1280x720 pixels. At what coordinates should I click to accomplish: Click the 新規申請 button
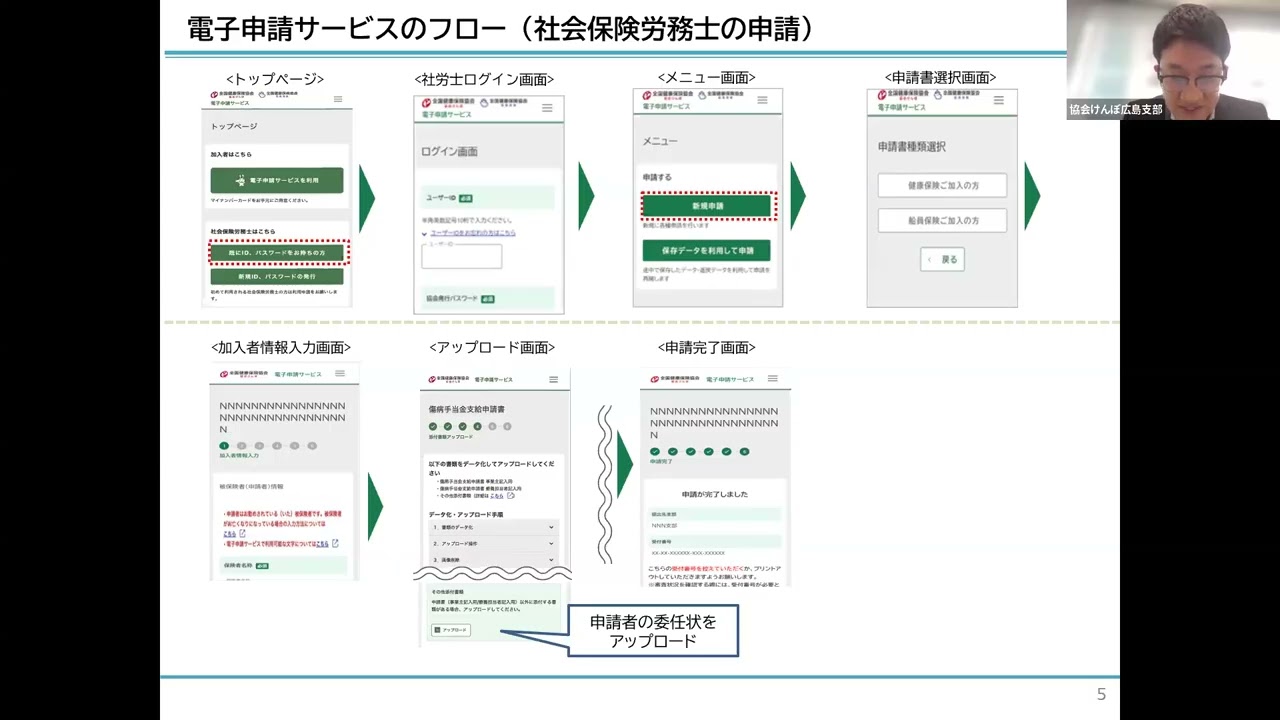point(707,206)
